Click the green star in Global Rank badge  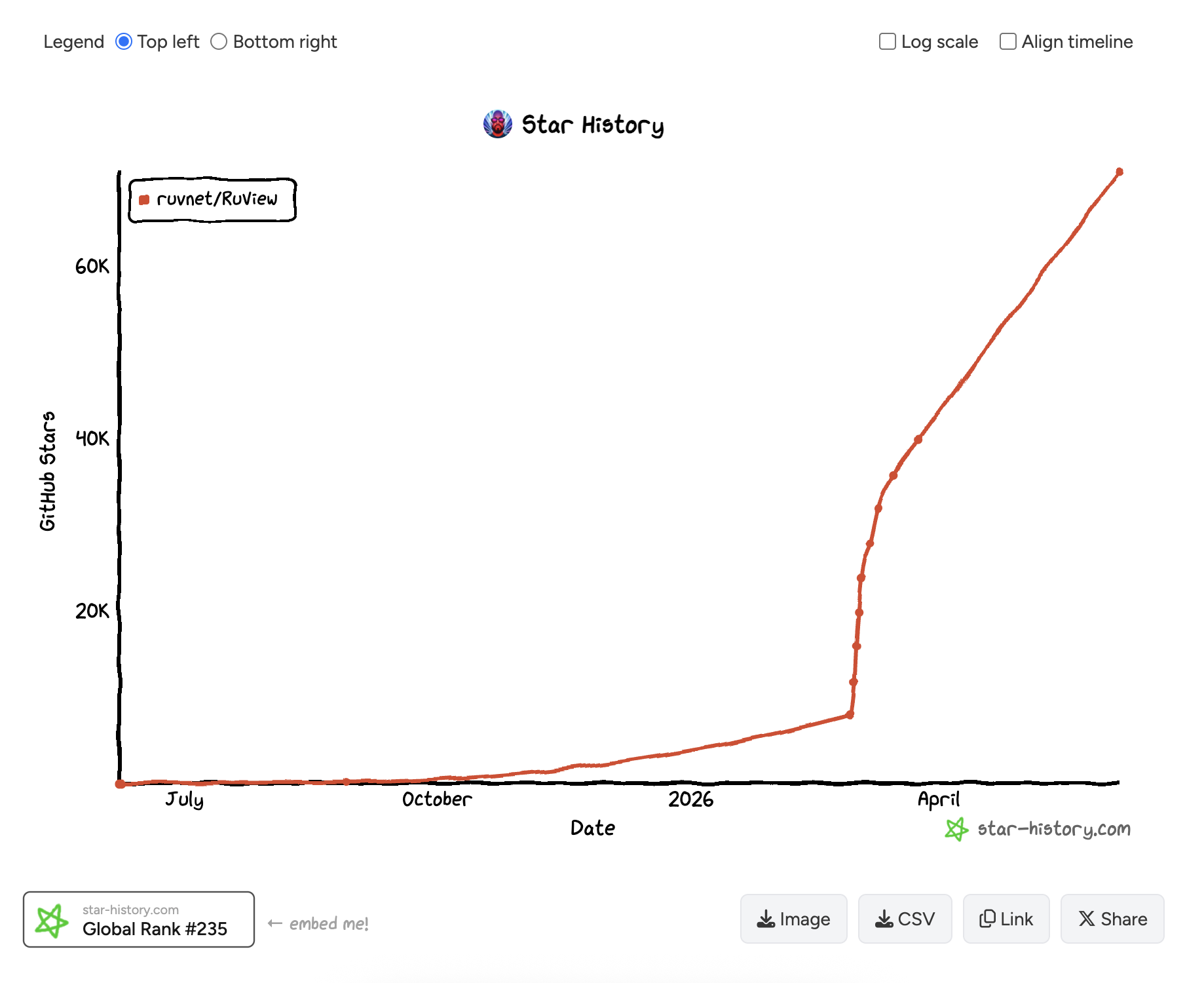point(52,920)
